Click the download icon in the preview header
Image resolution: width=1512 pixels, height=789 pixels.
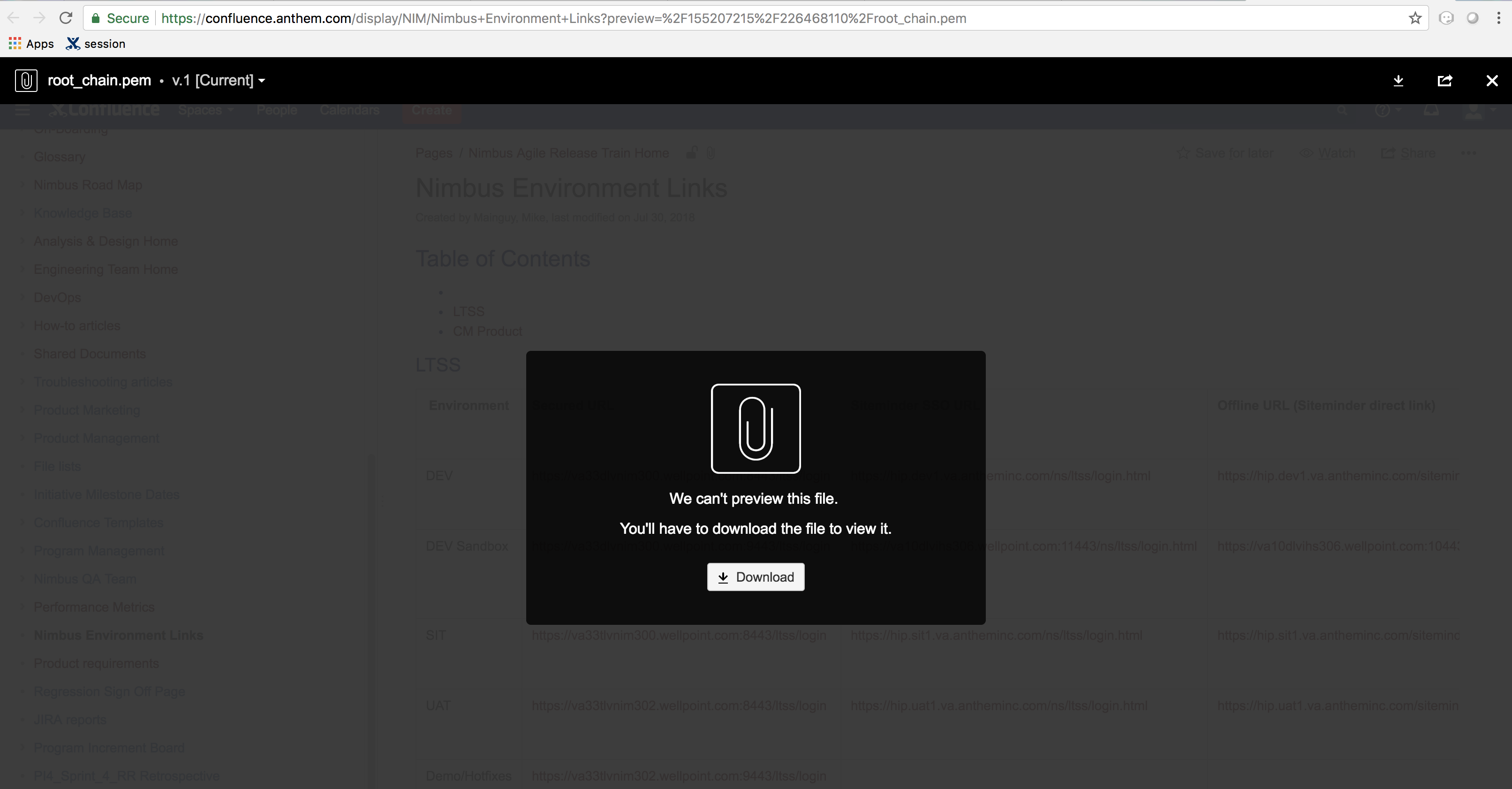click(1398, 80)
